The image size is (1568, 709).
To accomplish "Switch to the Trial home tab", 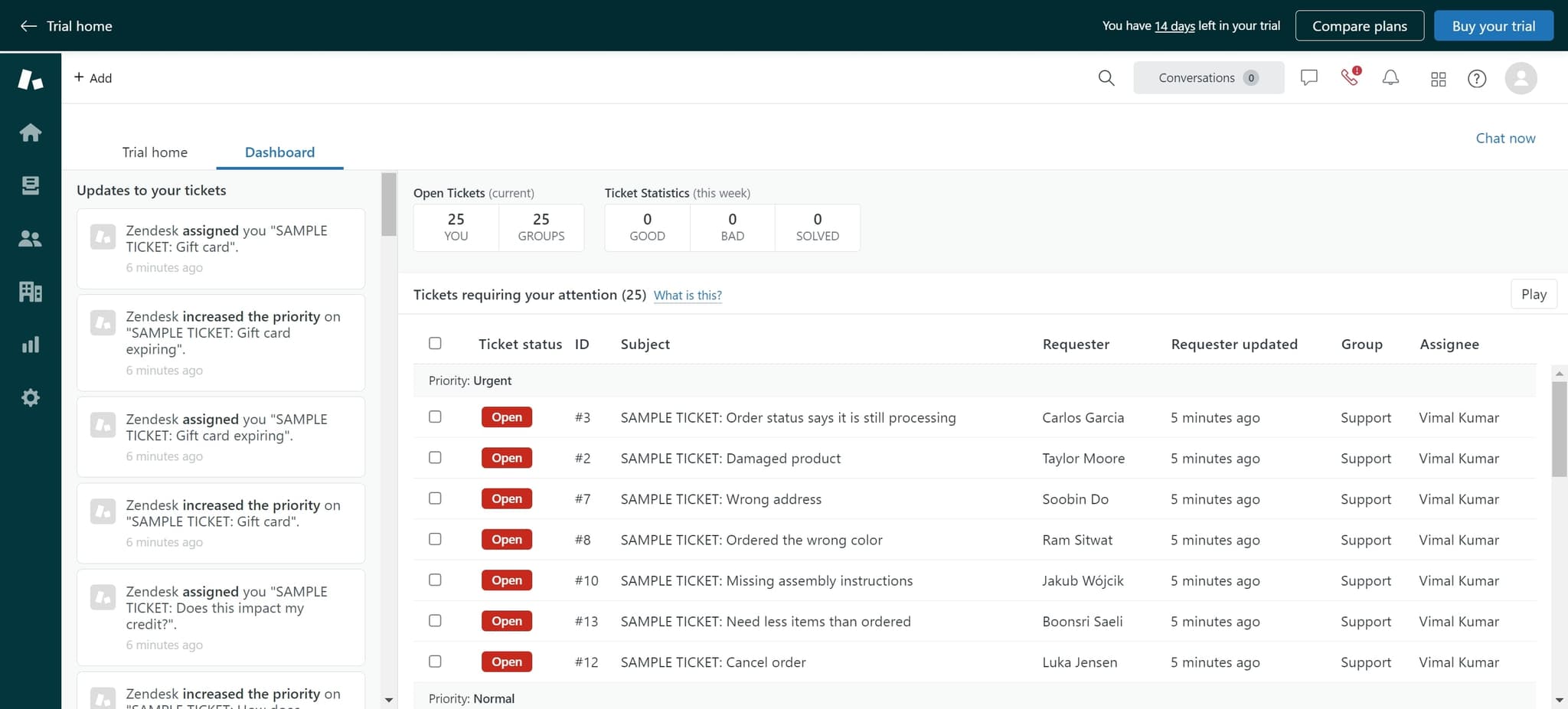I will coord(155,152).
